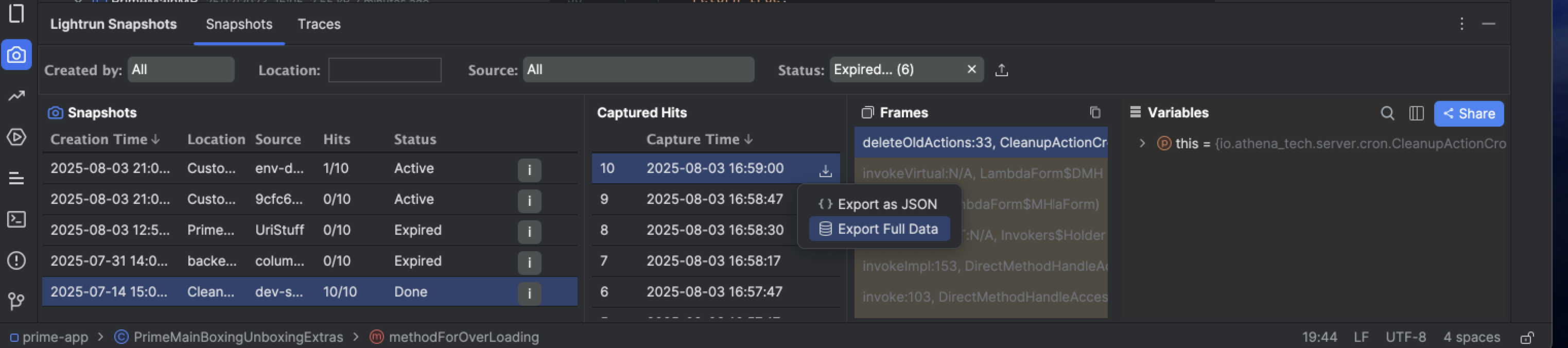Click download icon on captured hit 10
1568x348 pixels.
tap(825, 170)
